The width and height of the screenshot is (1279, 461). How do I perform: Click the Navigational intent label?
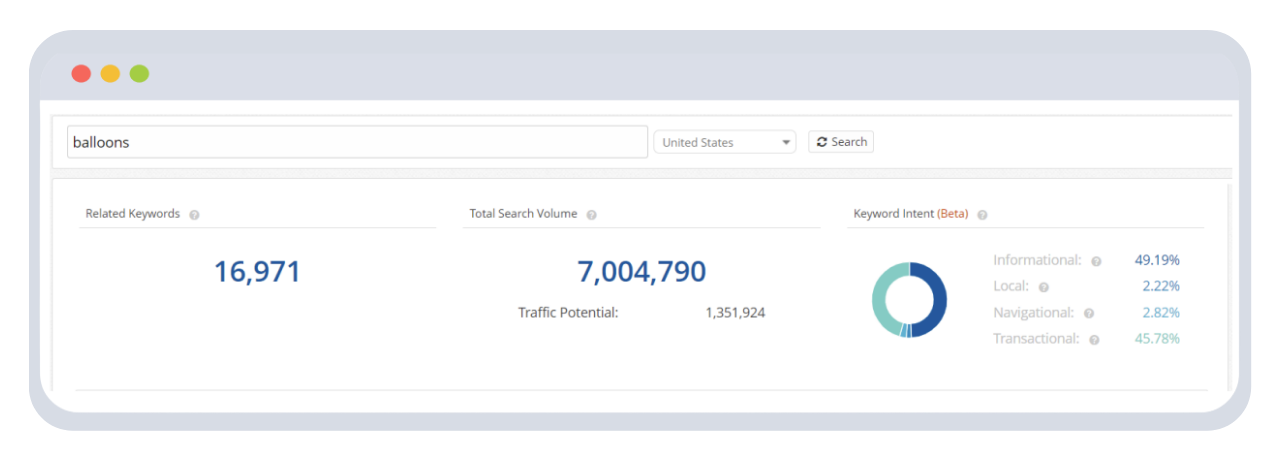[1033, 312]
